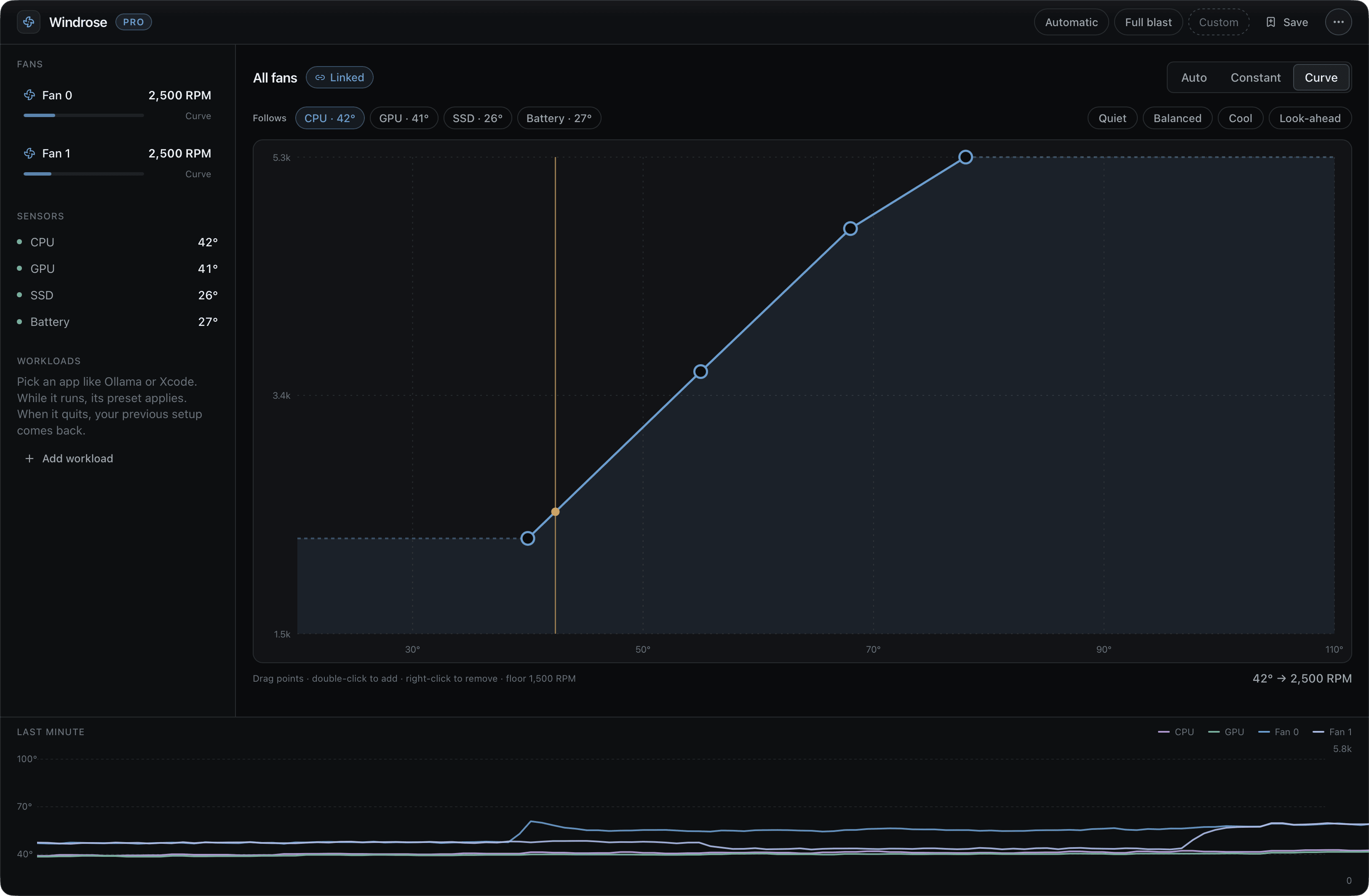Select the curve point near 68°
This screenshot has width=1369, height=896.
(x=850, y=229)
